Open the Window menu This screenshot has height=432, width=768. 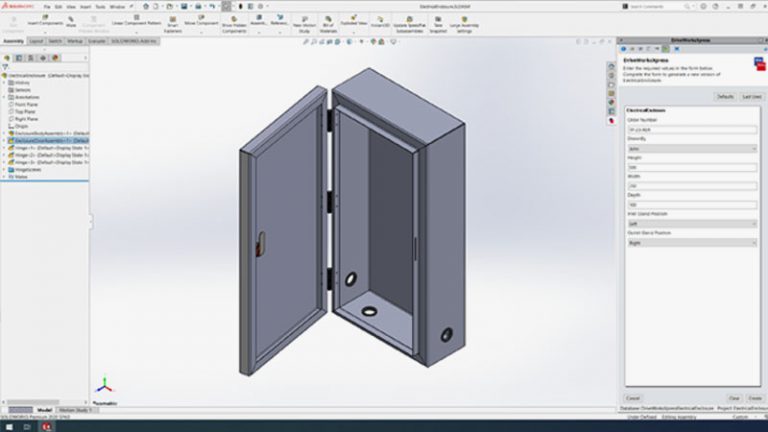point(117,7)
